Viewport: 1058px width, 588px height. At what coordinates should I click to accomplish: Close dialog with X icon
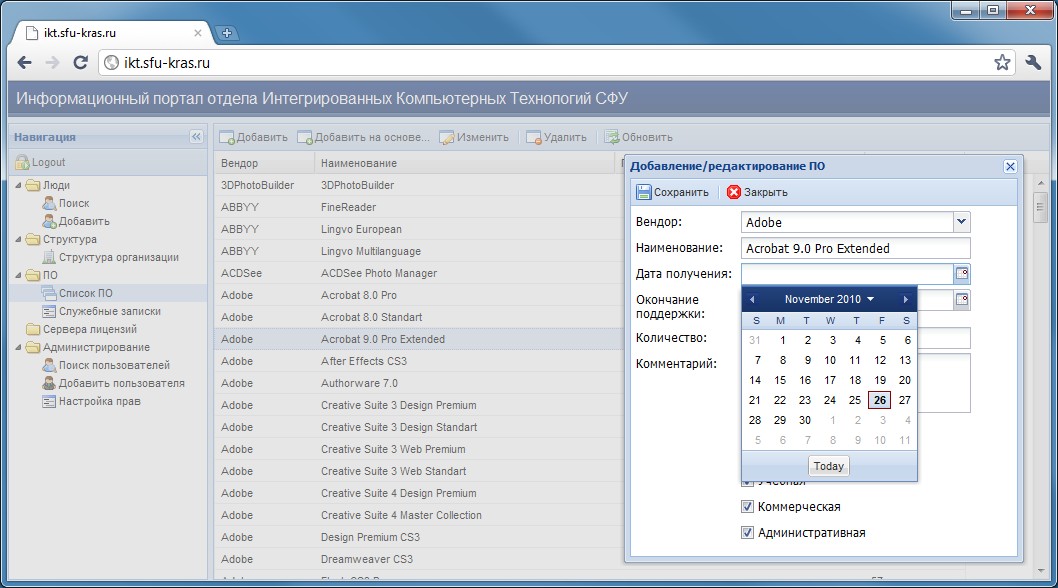[1010, 166]
